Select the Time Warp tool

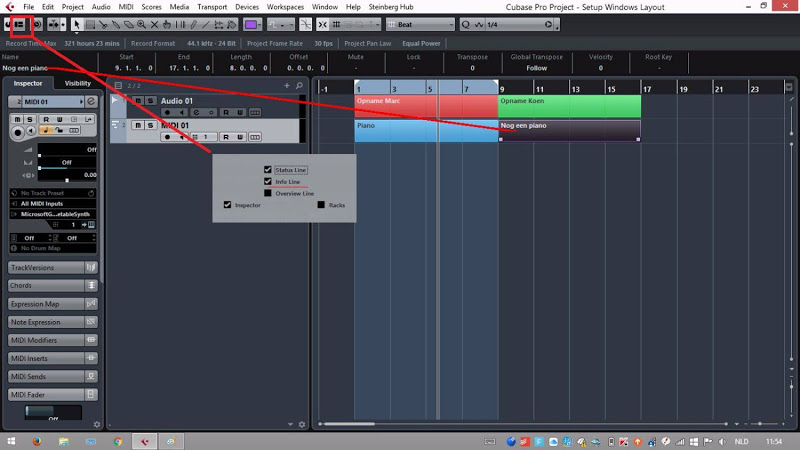point(180,24)
